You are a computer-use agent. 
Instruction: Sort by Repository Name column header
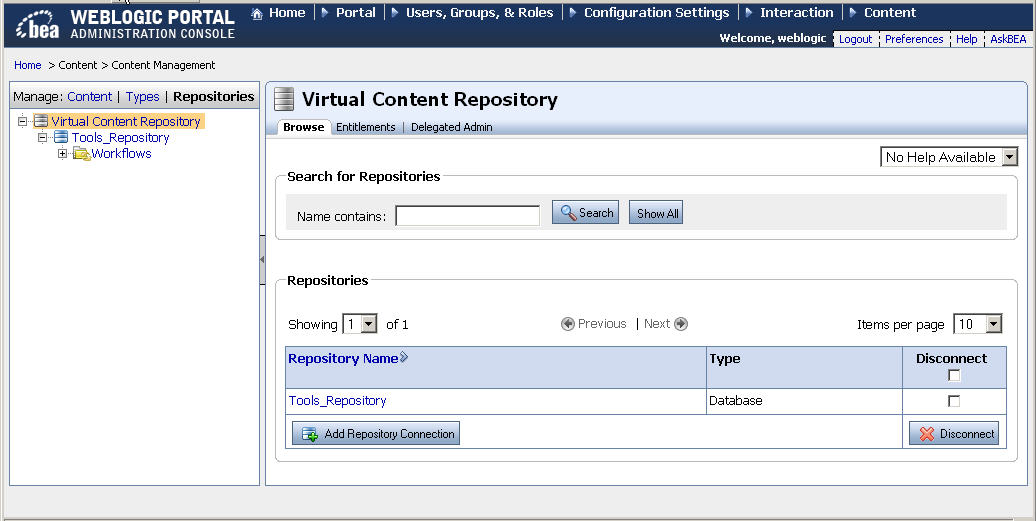[343, 359]
